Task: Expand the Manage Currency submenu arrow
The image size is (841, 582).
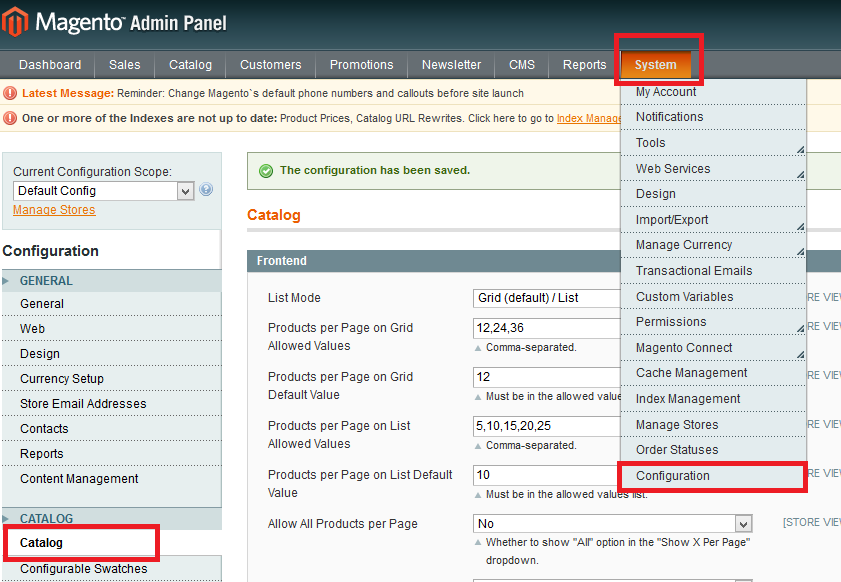Action: (x=800, y=252)
